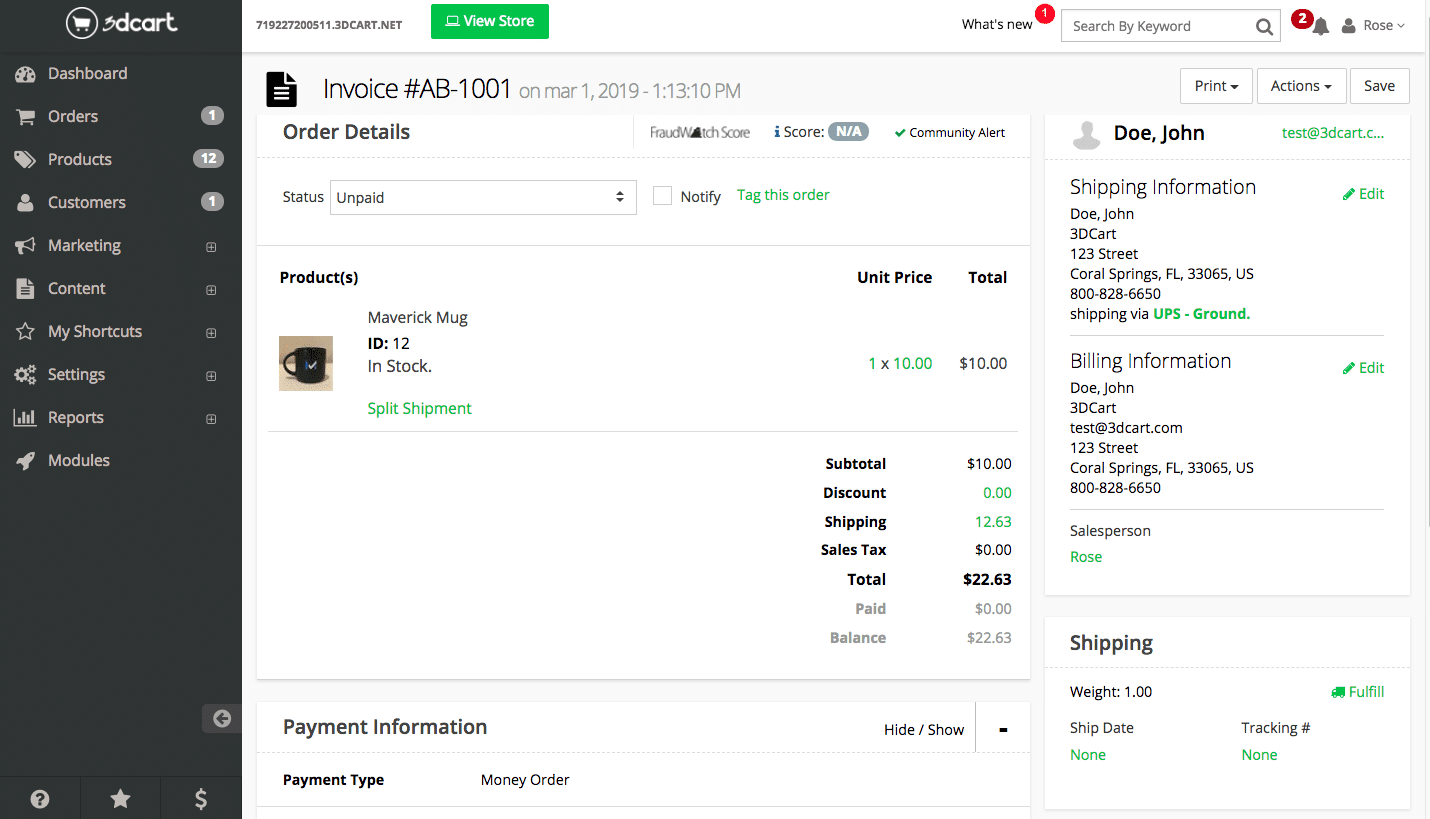This screenshot has height=819, width=1430.
Task: Expand the Actions dropdown
Action: click(1300, 86)
